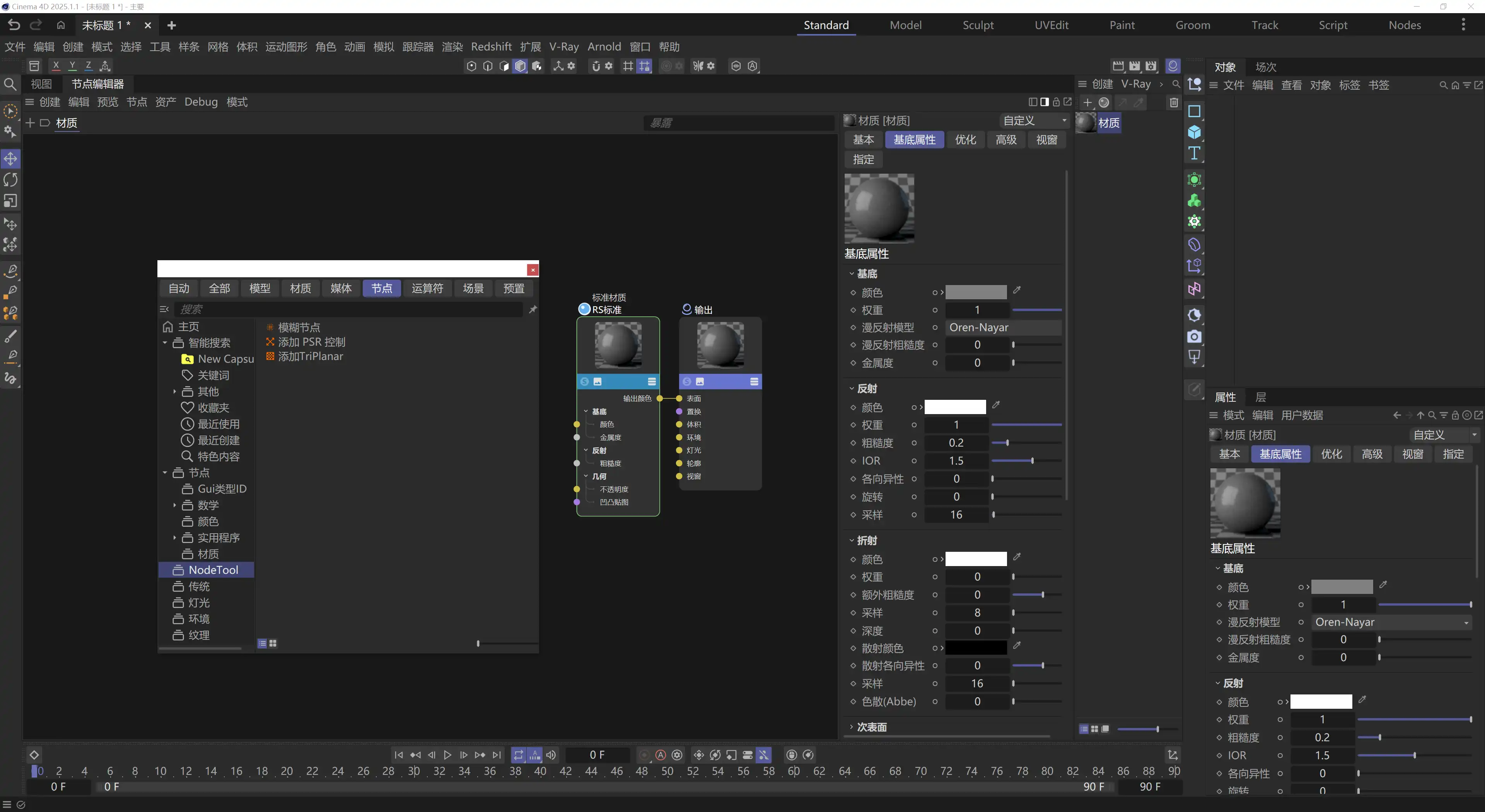Open the Redshift menu
The image size is (1485, 812).
pos(491,47)
